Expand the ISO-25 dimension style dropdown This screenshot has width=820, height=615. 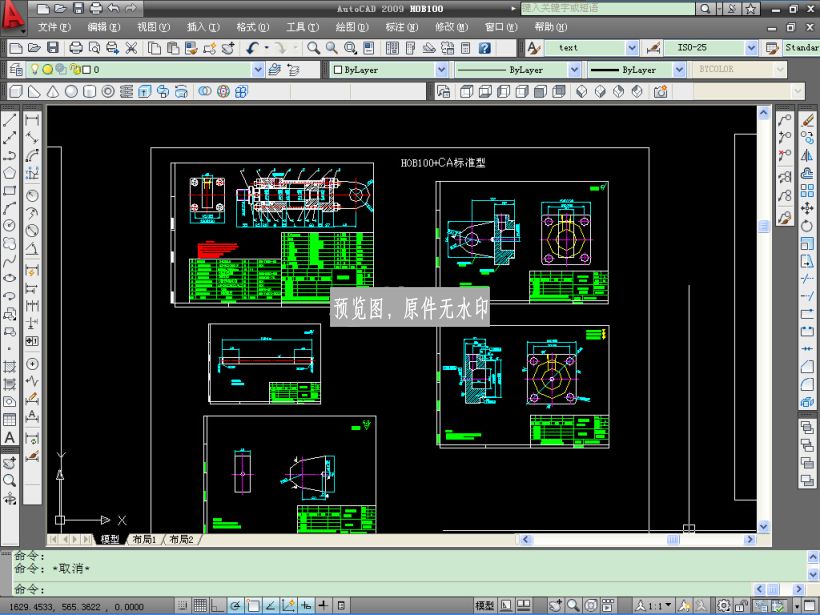pyautogui.click(x=751, y=48)
